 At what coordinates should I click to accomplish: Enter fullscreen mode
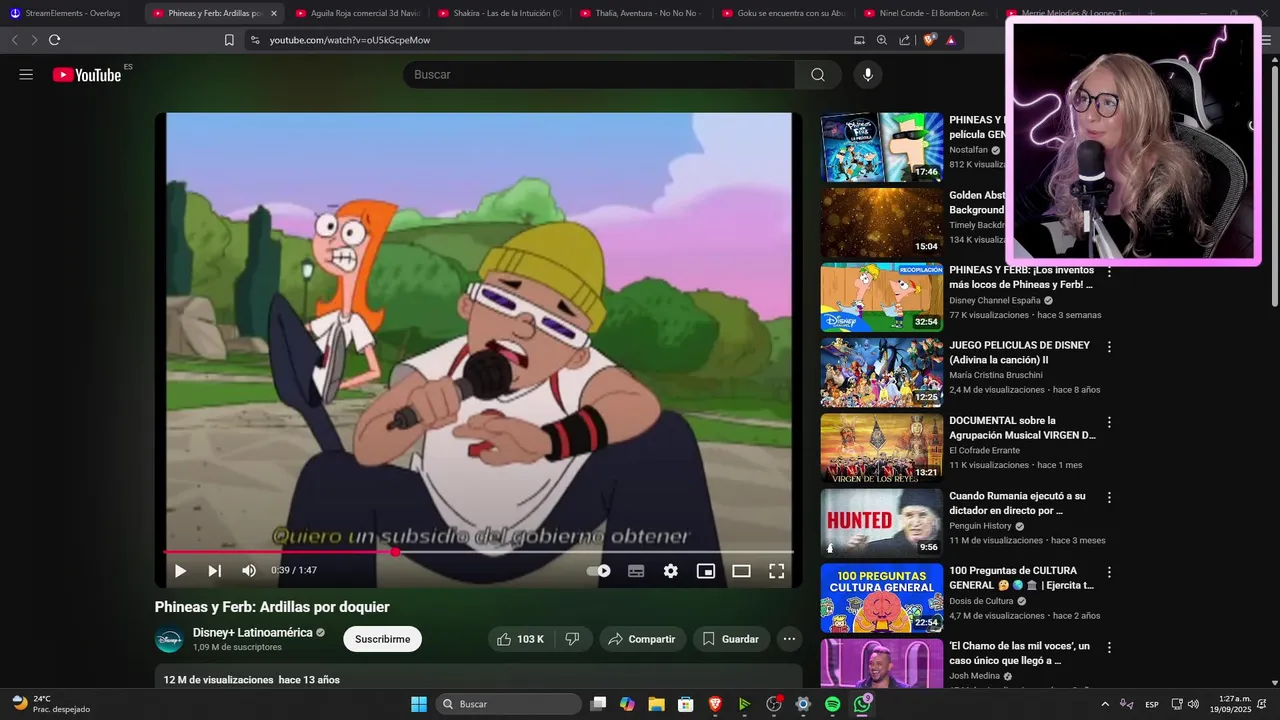pyautogui.click(x=776, y=571)
